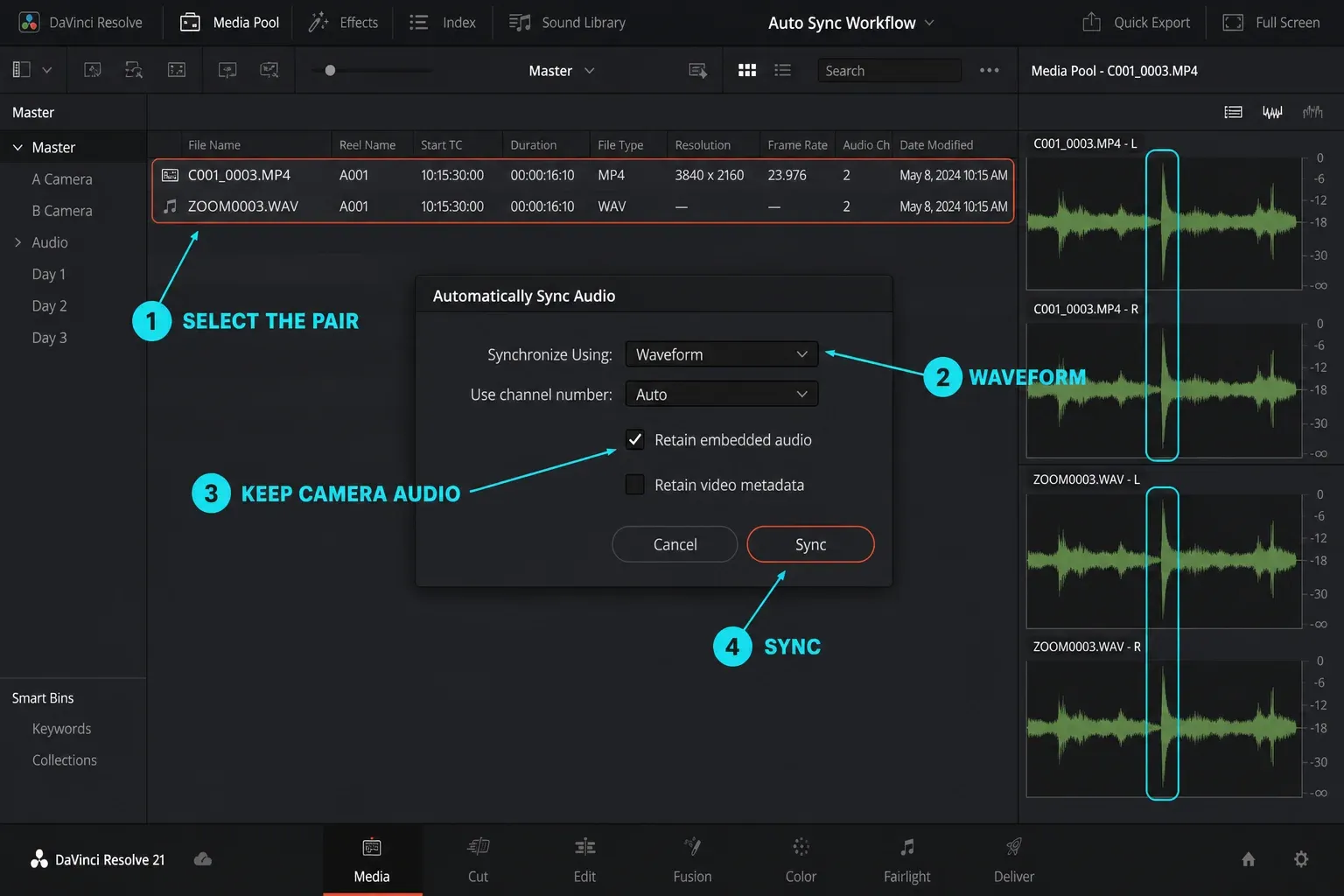Switch to the Edit page
1344x896 pixels.
584,860
